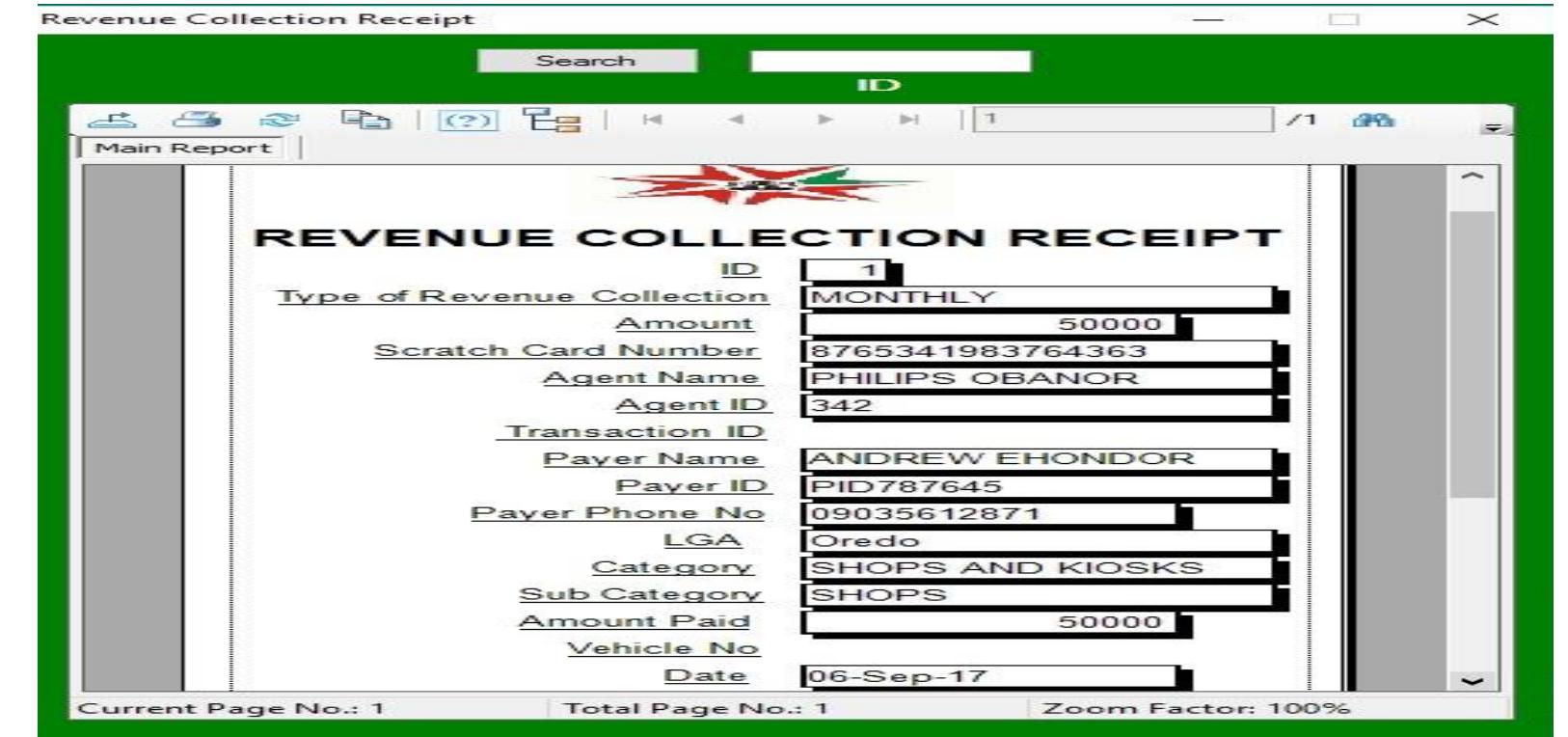Open the toolbar zoom dropdown arrow
Screen dimensions: 1568x737
pyautogui.click(x=1494, y=126)
